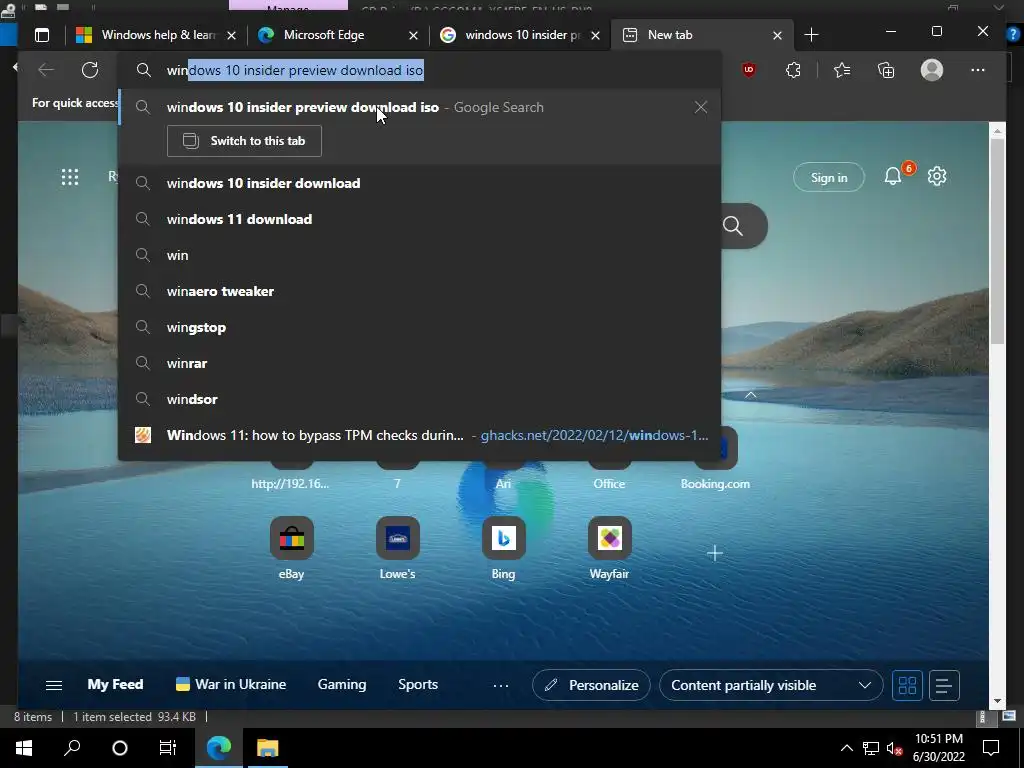Viewport: 1024px width, 768px height.
Task: Select suggestion winaero tweaker
Action: coord(419,291)
